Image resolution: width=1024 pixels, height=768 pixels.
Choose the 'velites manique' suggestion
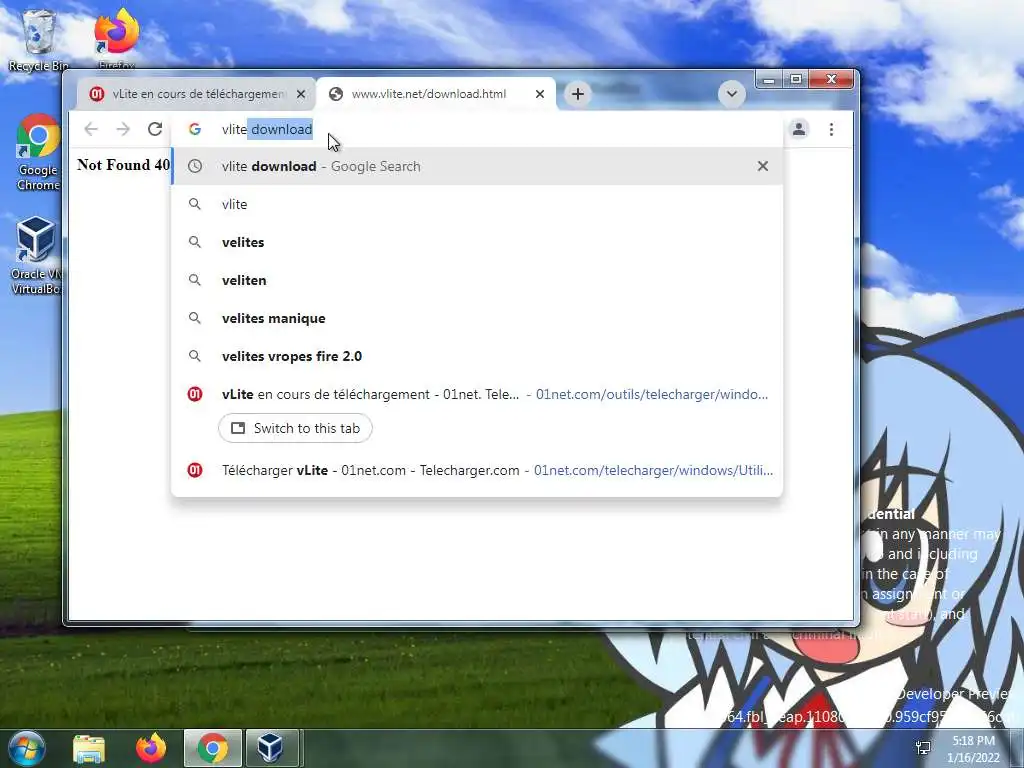[477, 318]
